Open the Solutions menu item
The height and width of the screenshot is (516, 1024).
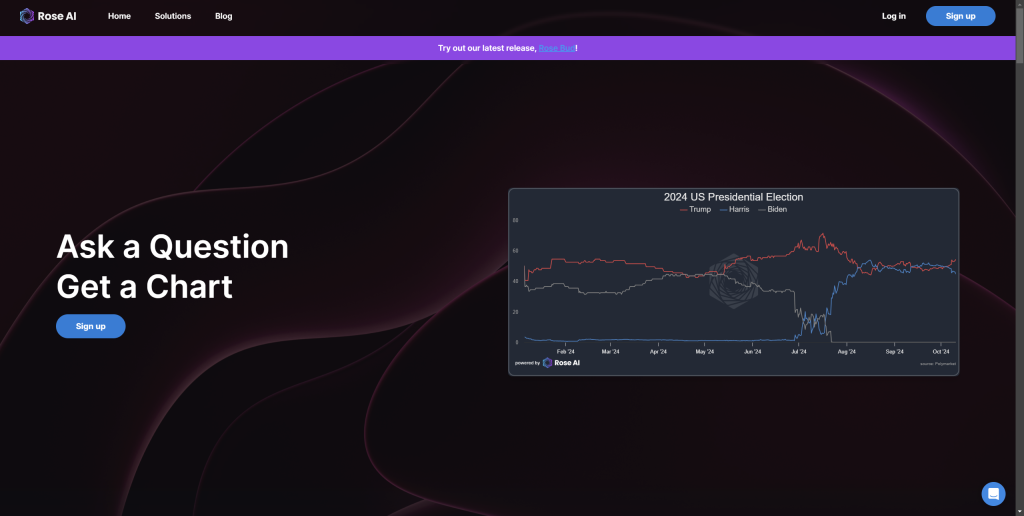pos(173,16)
